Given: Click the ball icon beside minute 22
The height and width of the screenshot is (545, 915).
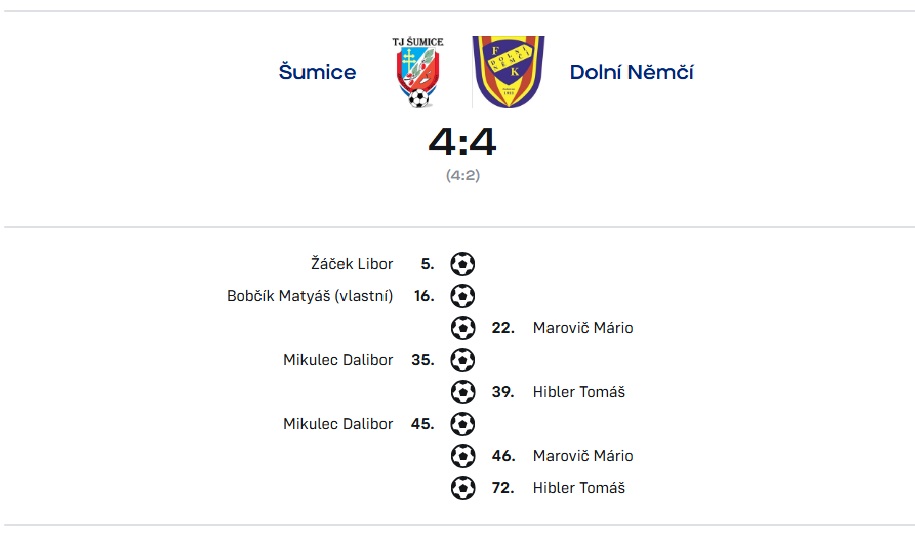Looking at the screenshot, I should (x=462, y=328).
